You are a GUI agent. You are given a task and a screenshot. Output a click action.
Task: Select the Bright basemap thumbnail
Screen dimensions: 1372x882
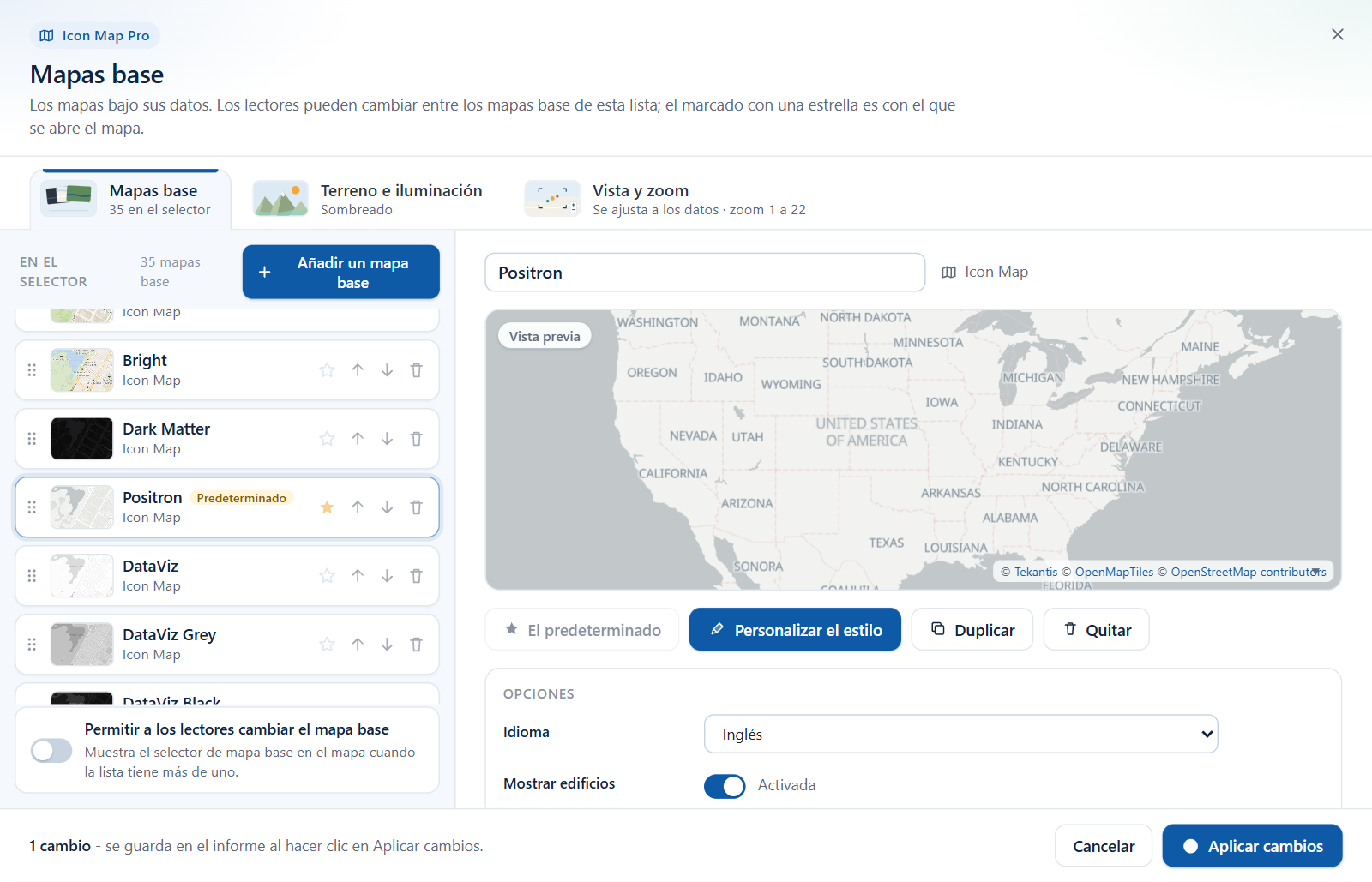pos(81,370)
